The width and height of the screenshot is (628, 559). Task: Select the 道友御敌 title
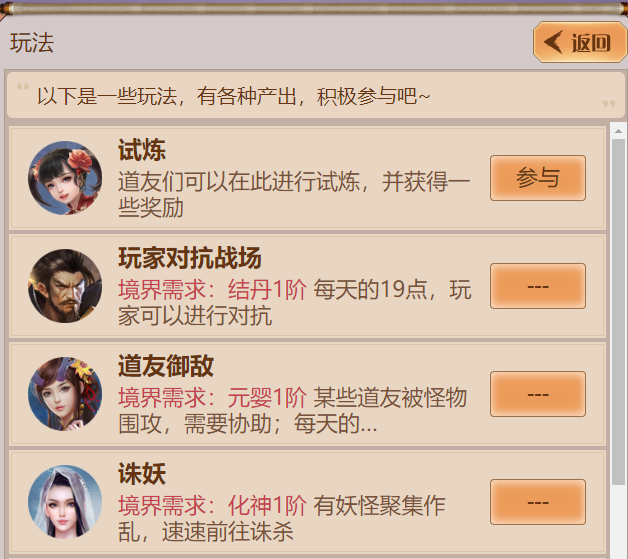[166, 366]
